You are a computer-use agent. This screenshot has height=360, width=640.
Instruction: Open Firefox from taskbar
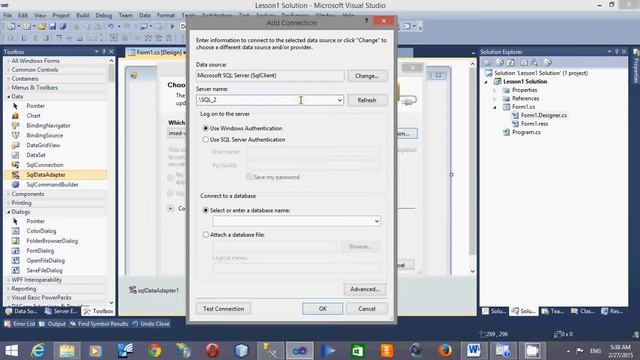pos(445,351)
